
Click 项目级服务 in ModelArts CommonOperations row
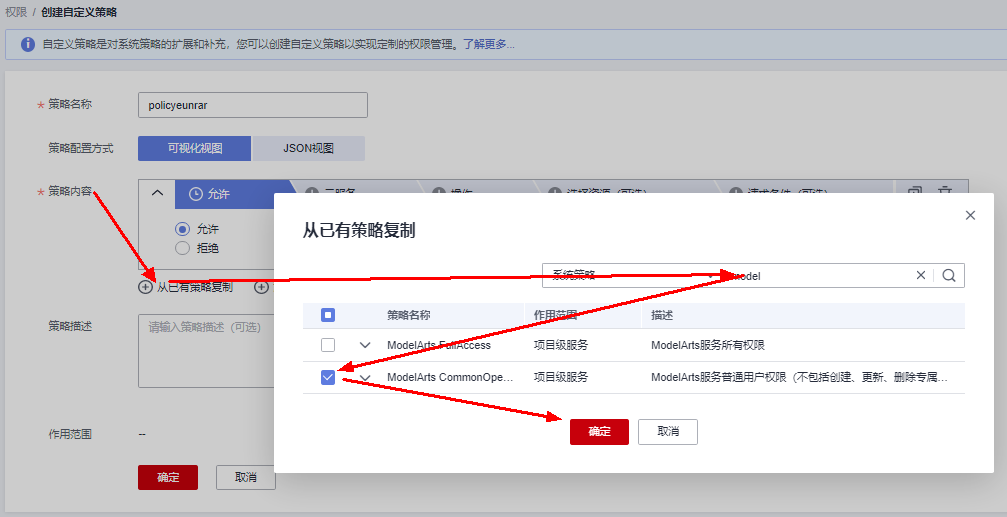(x=561, y=378)
